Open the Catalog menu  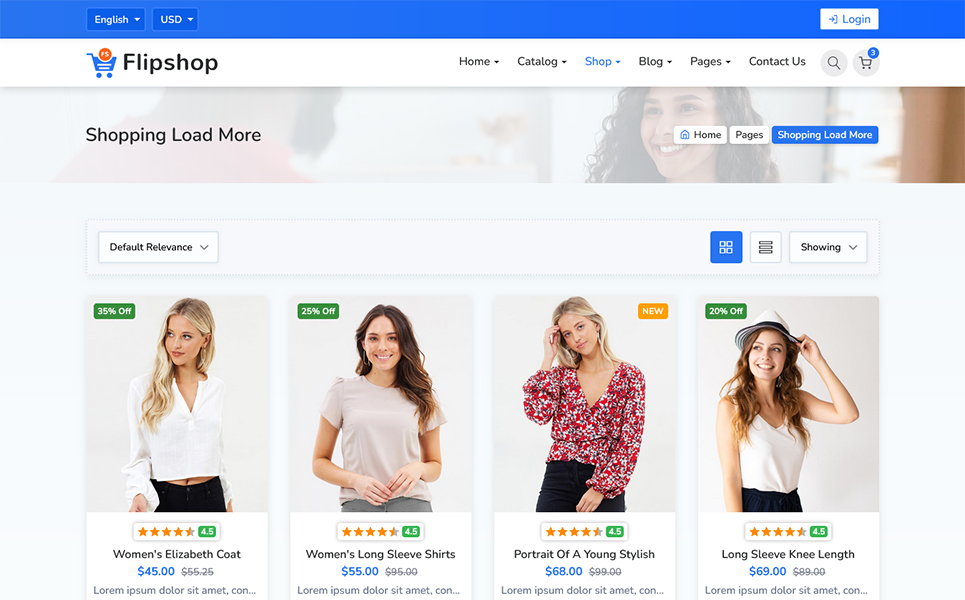tap(541, 62)
